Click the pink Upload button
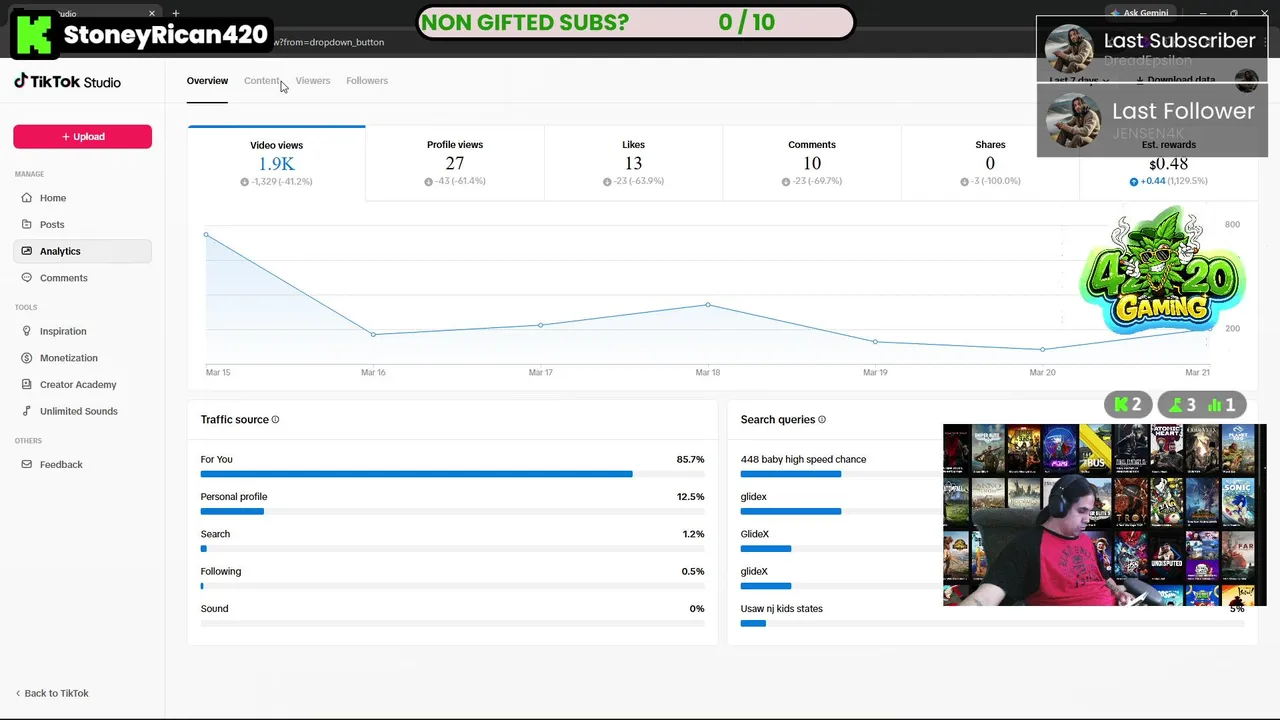This screenshot has width=1280, height=720. pyautogui.click(x=82, y=137)
